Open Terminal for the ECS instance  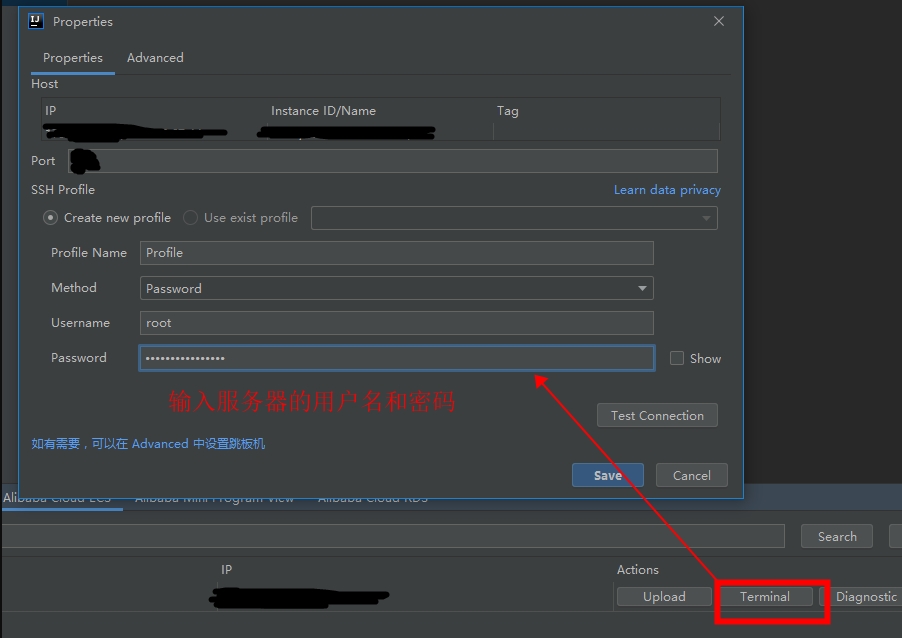click(x=764, y=597)
